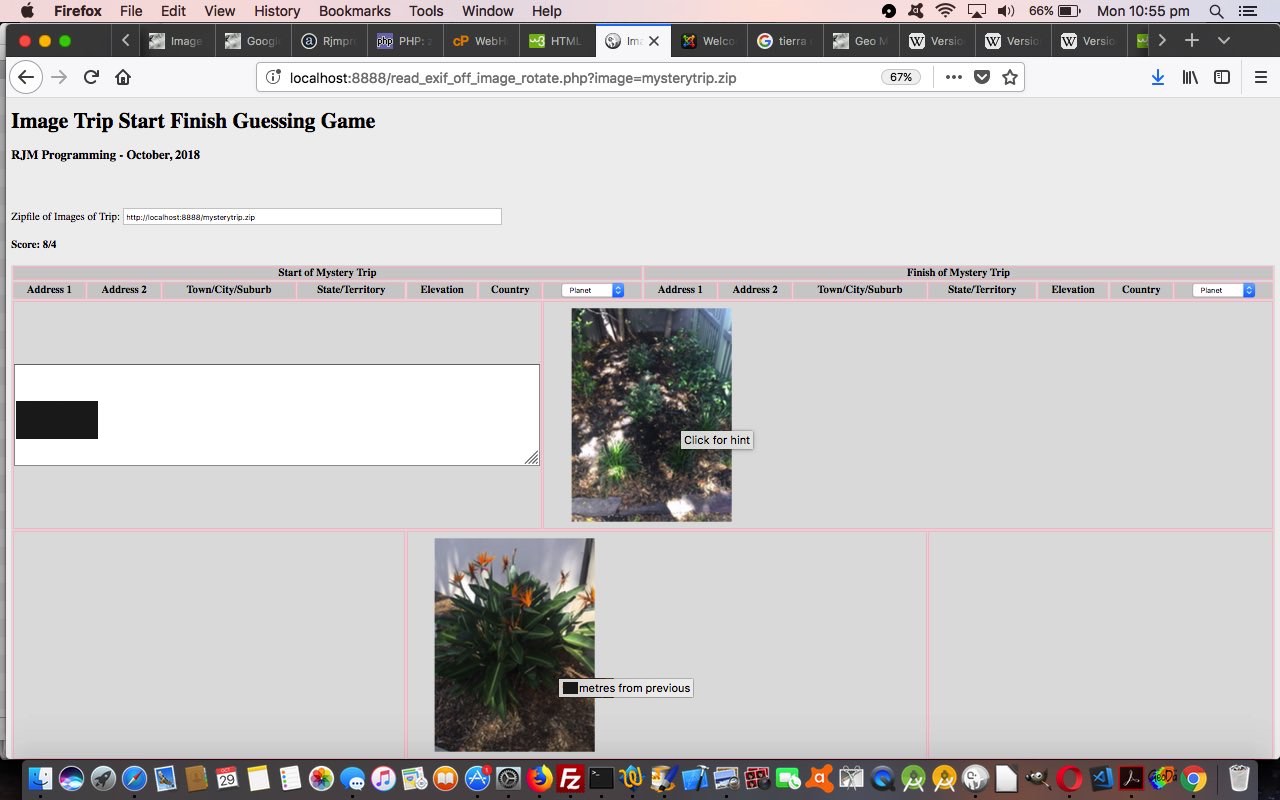Open Finish trip Planet dropdown

pyautogui.click(x=1223, y=290)
